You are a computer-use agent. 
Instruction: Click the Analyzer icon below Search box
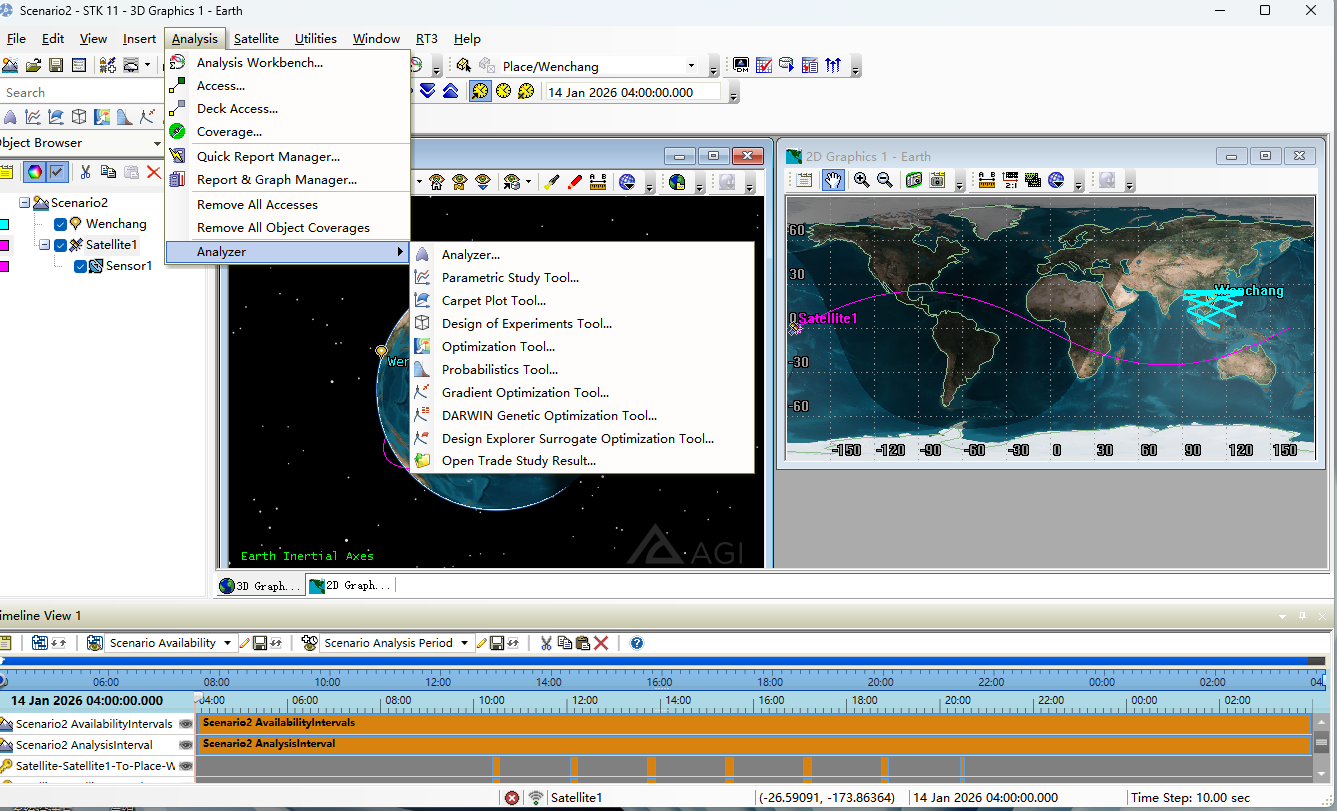pos(10,117)
